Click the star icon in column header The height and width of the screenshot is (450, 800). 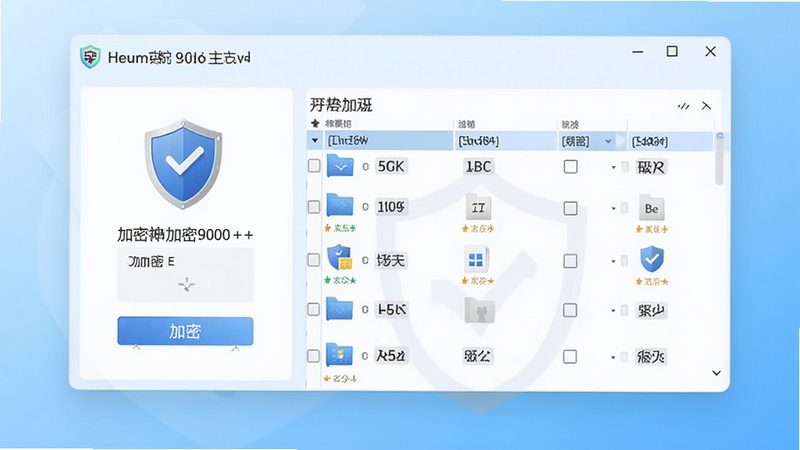315,123
